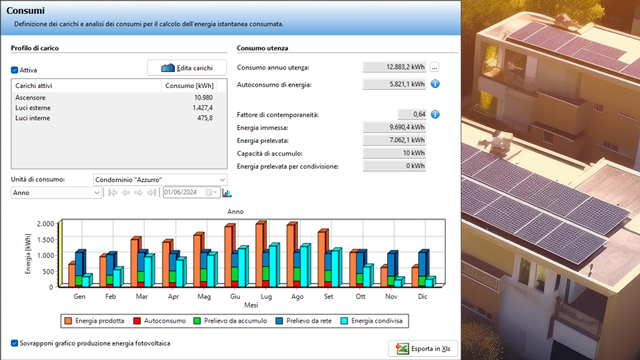Jump to the last period arrow
The height and width of the screenshot is (360, 640).
tap(152, 193)
